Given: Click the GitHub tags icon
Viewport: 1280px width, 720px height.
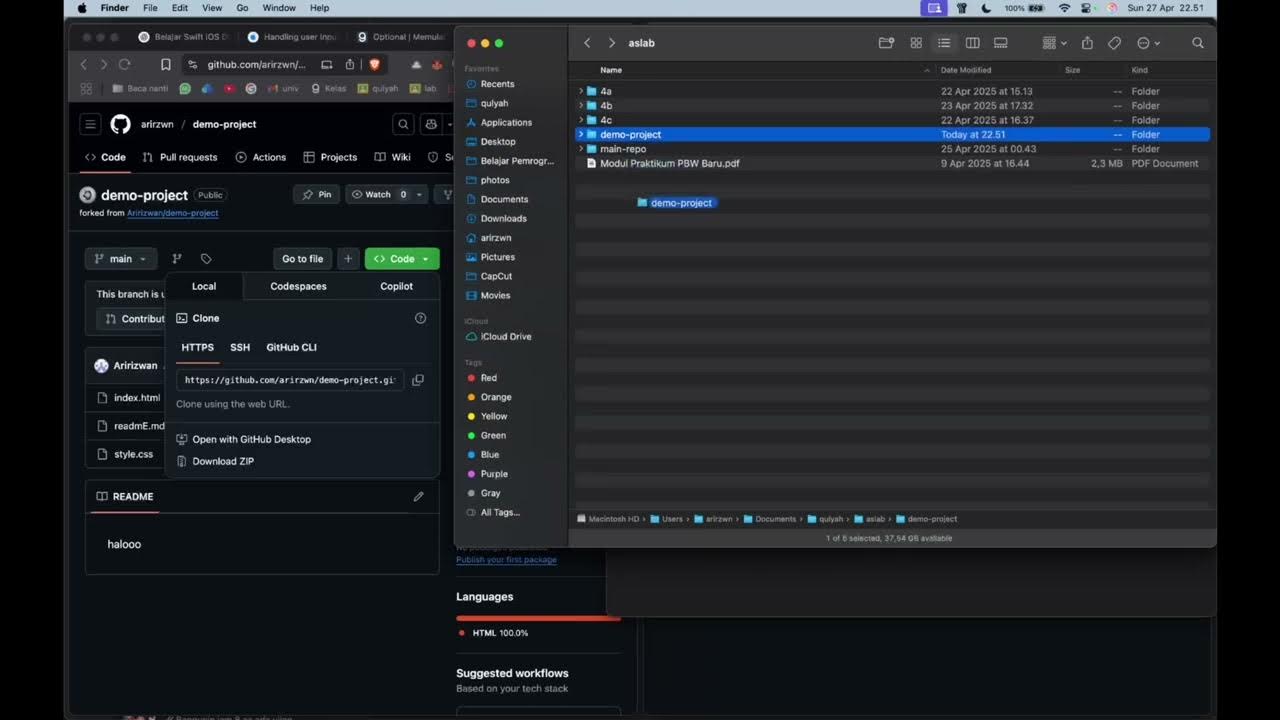Looking at the screenshot, I should [206, 259].
